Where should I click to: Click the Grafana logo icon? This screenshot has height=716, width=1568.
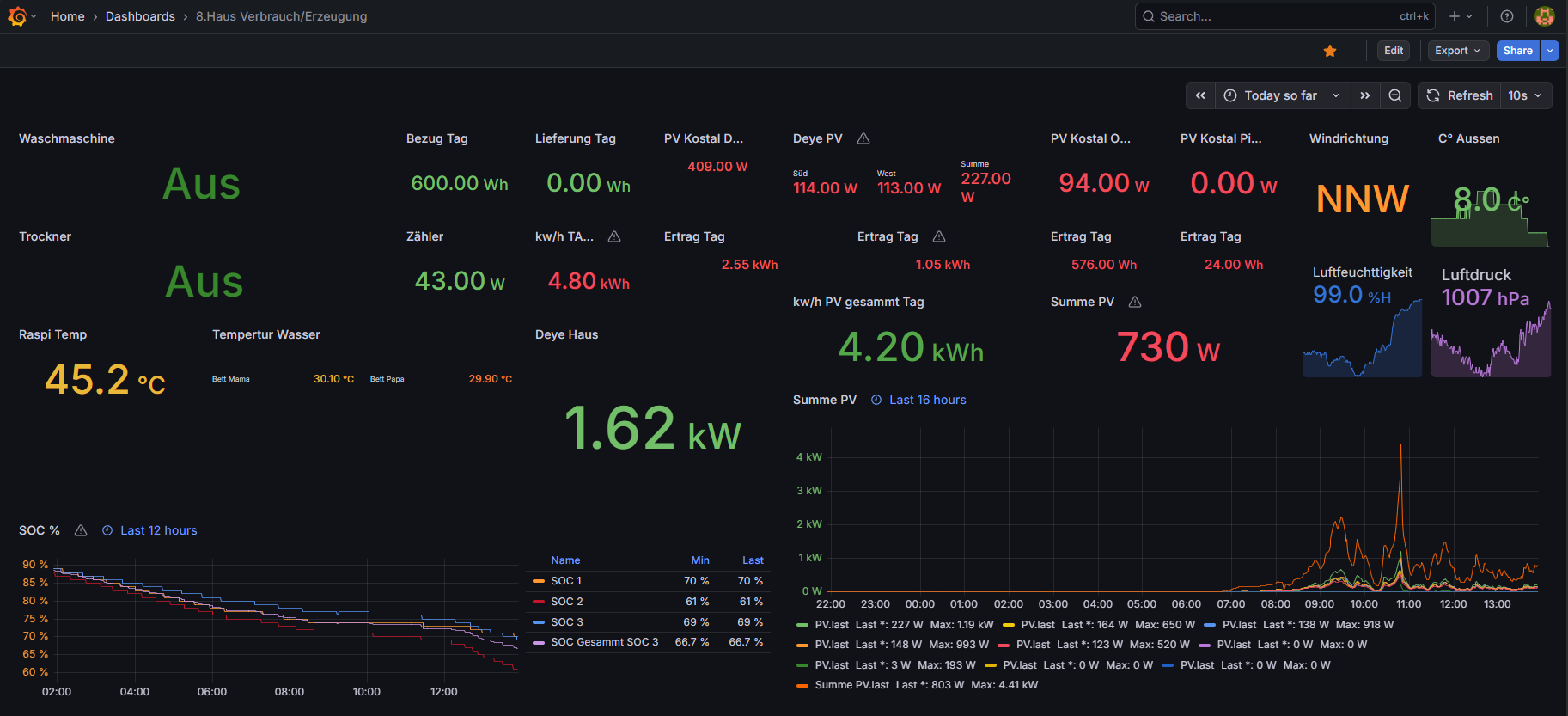coord(17,16)
